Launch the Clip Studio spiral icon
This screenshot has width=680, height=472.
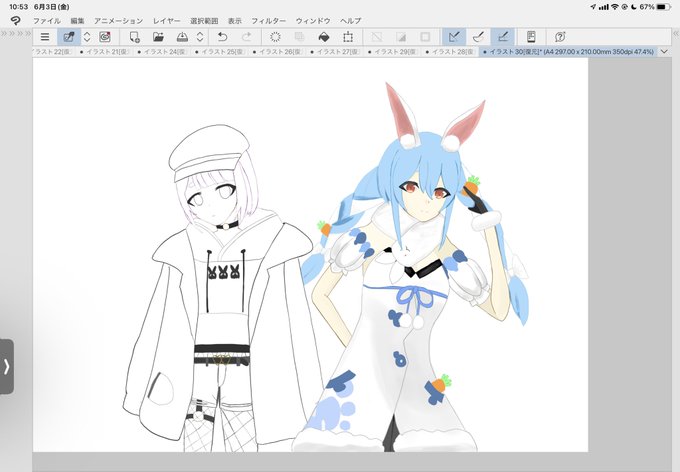tap(105, 37)
